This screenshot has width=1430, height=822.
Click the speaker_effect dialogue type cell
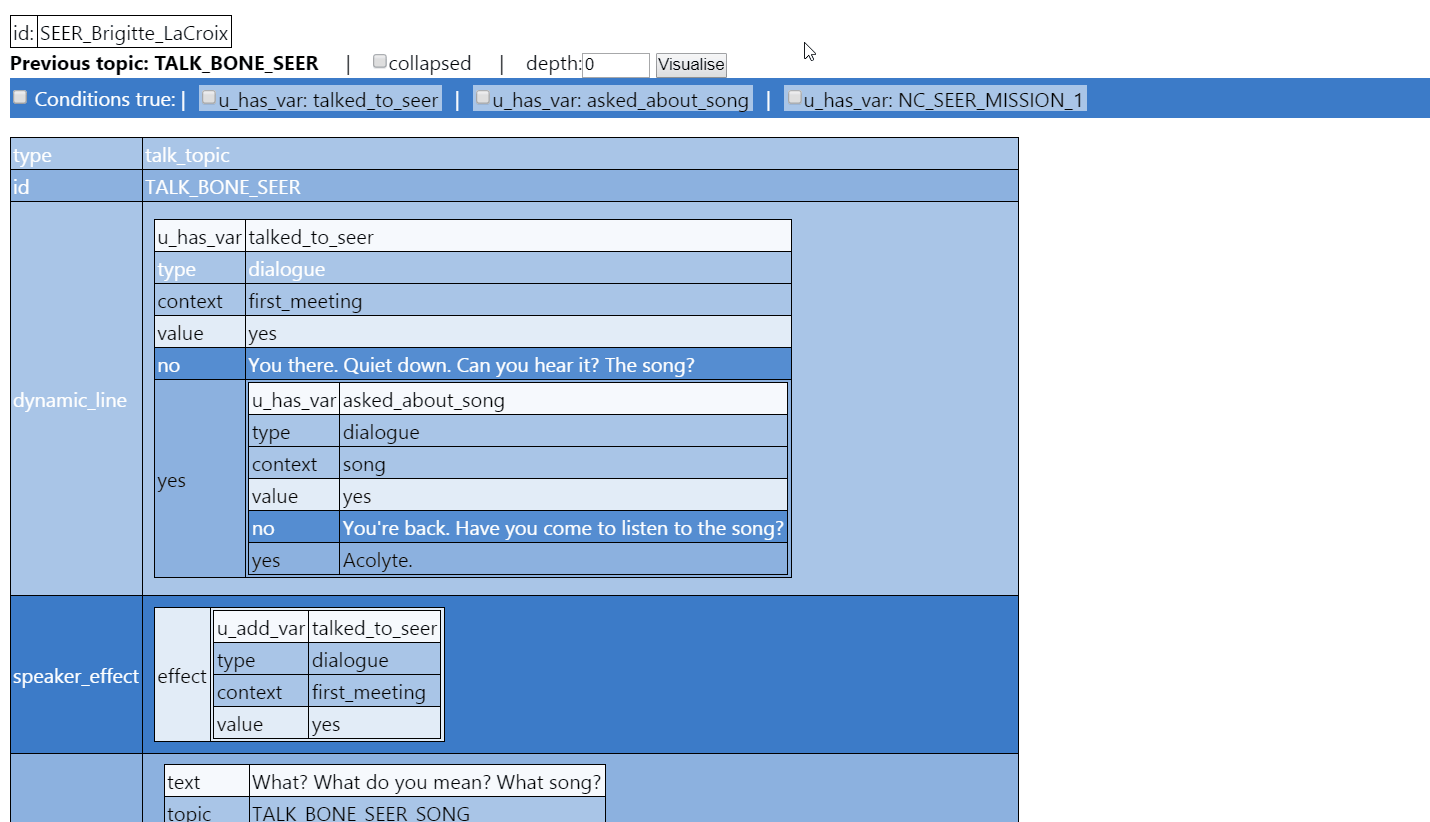click(375, 659)
